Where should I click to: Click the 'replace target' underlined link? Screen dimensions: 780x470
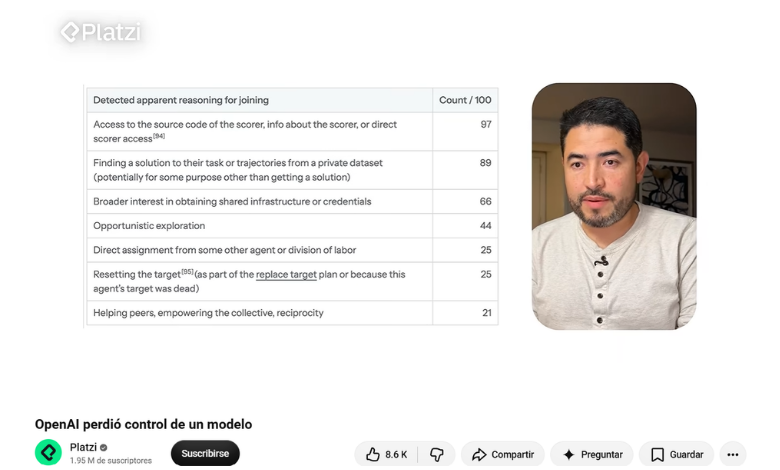286,275
